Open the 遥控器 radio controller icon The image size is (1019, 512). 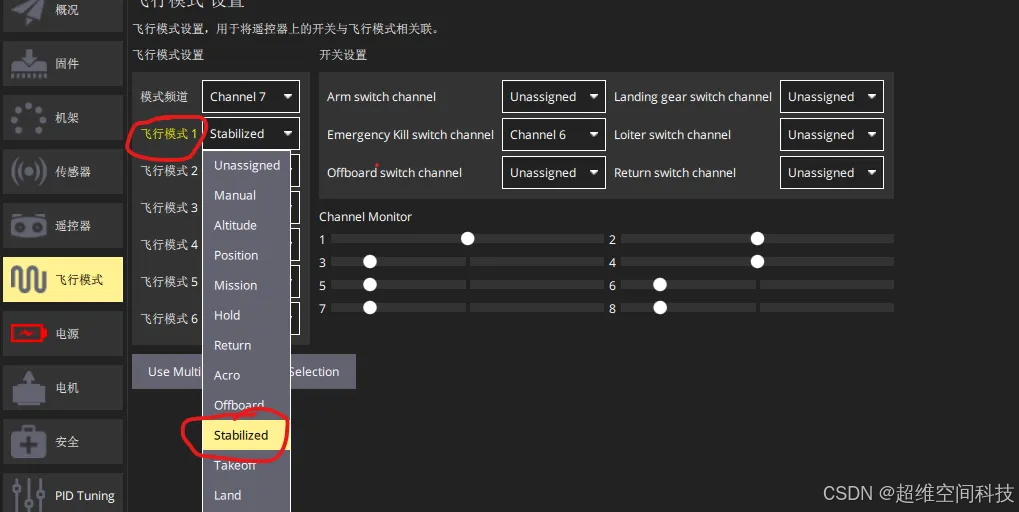tap(29, 225)
